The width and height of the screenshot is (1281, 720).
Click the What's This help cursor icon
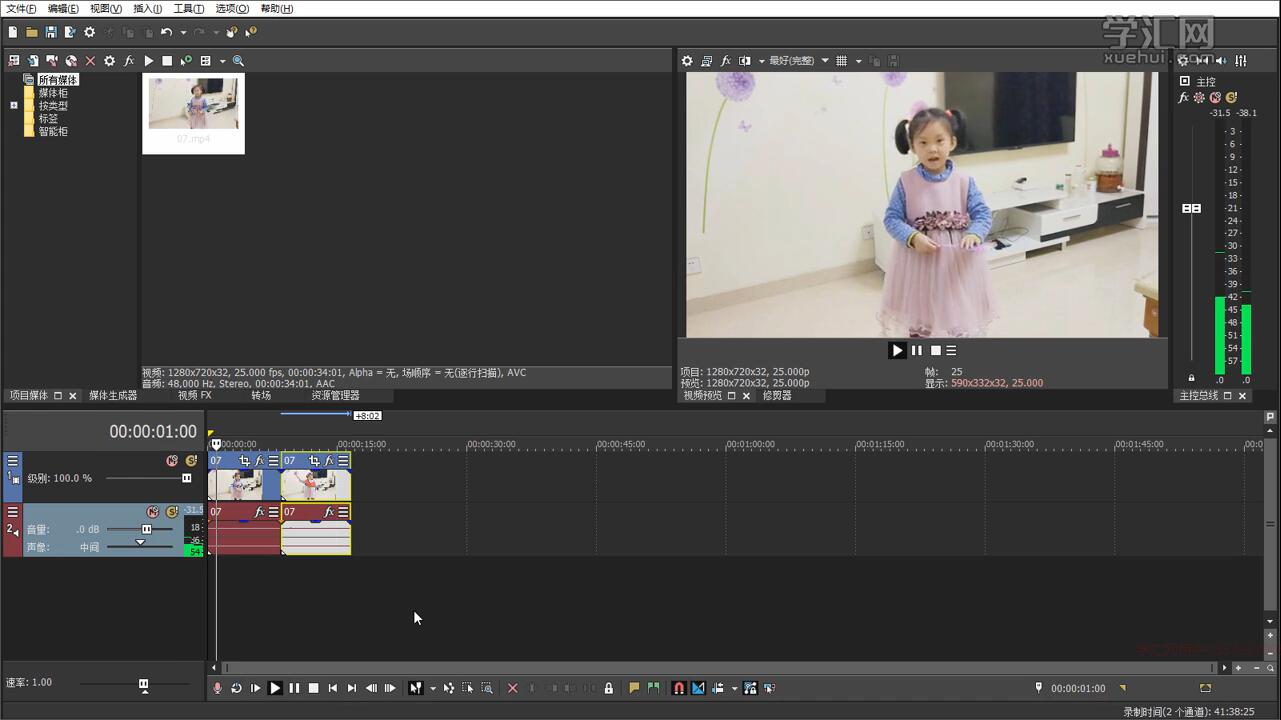point(251,32)
